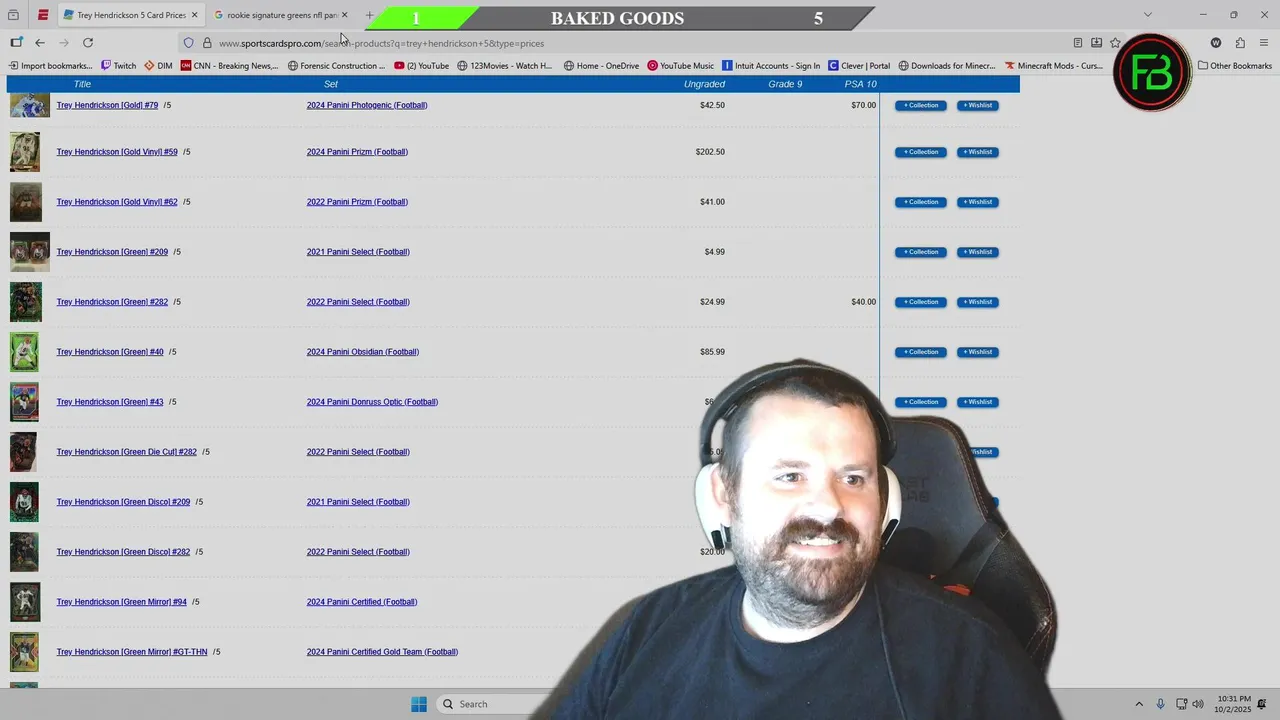Image resolution: width=1280 pixels, height=720 pixels.
Task: Open Trey Hendrickson [Green Mirror] #94 card
Action: tap(121, 602)
